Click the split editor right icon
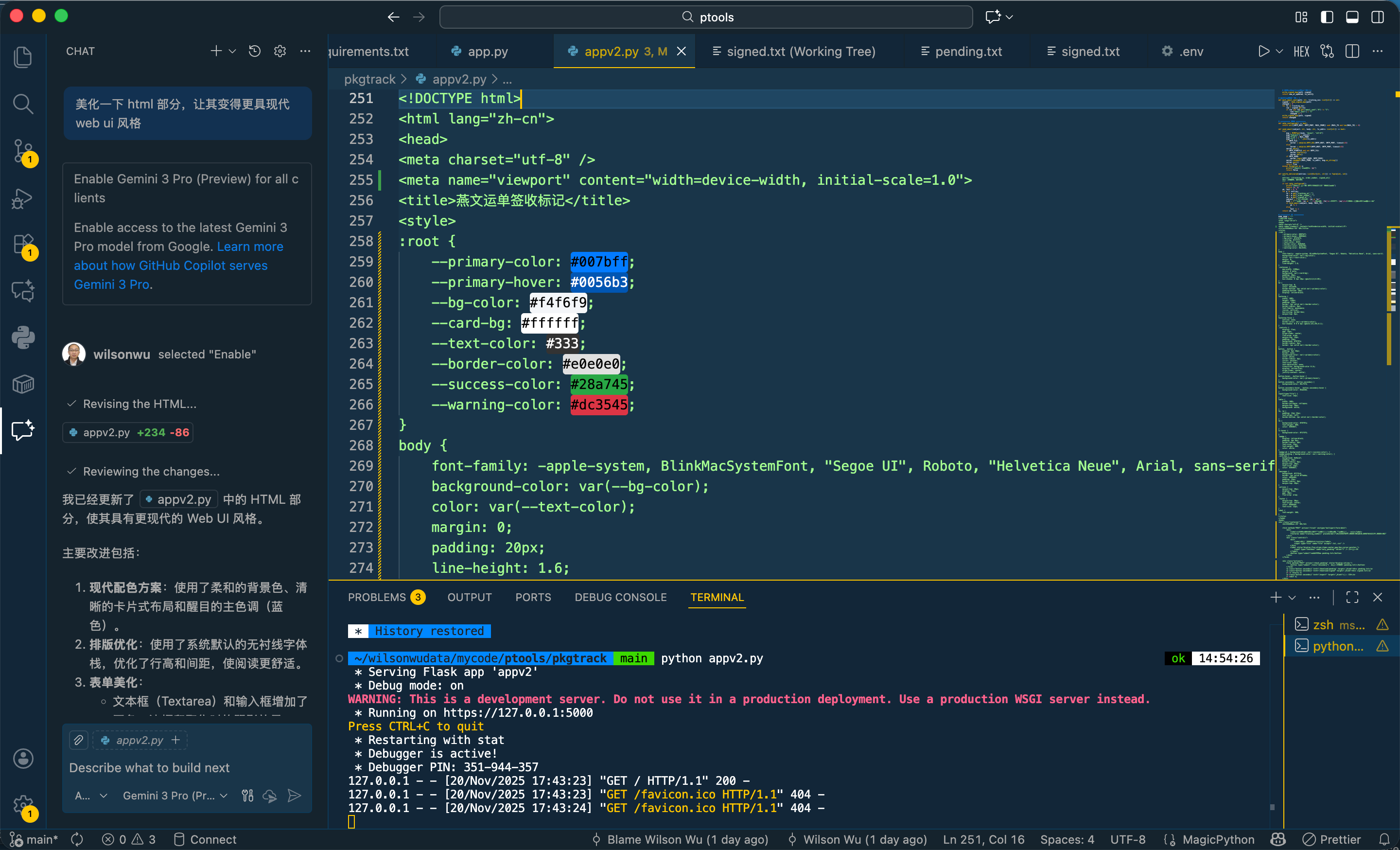The height and width of the screenshot is (850, 1400). [x=1352, y=51]
